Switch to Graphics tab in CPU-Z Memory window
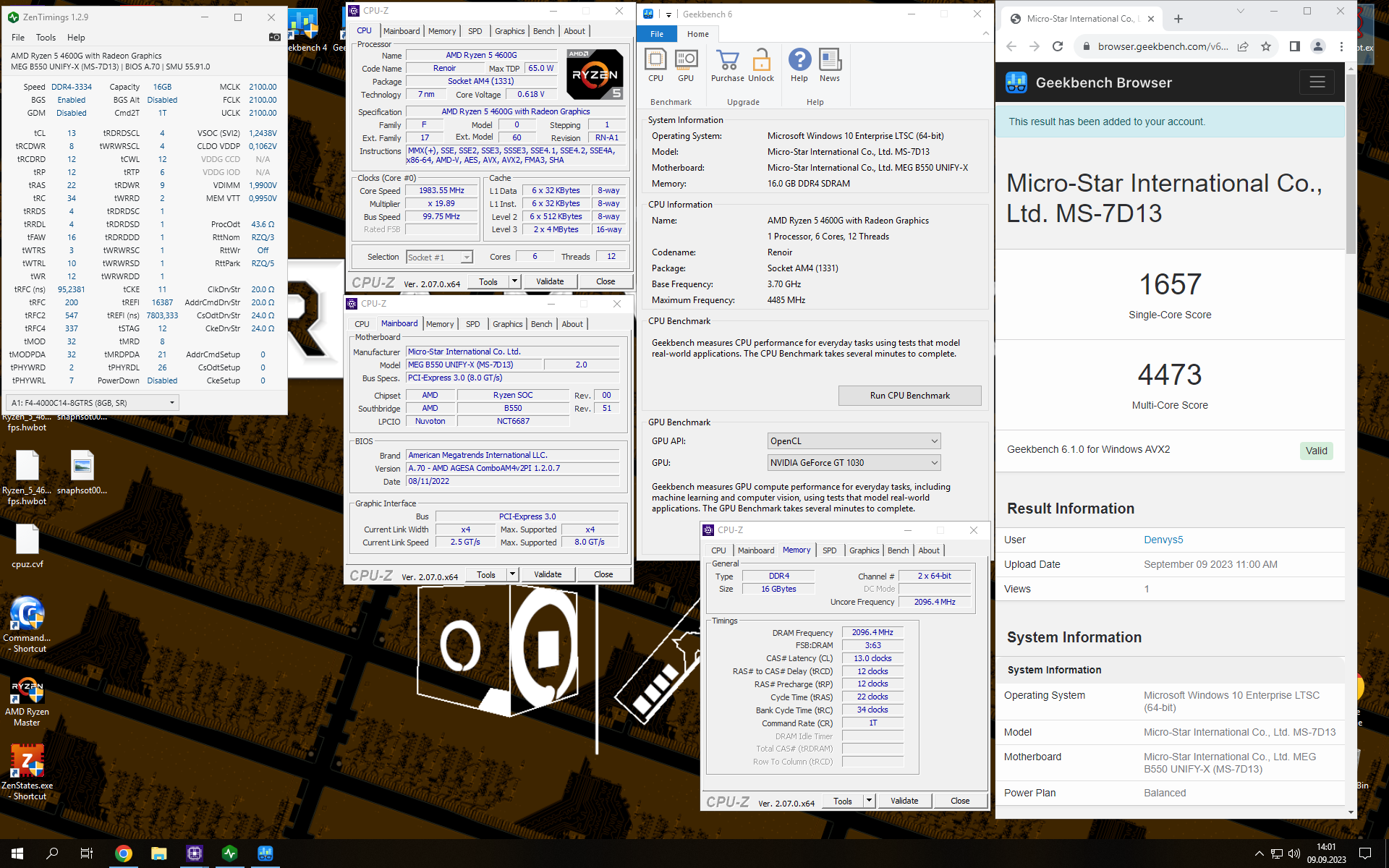The image size is (1389, 868). [x=865, y=550]
